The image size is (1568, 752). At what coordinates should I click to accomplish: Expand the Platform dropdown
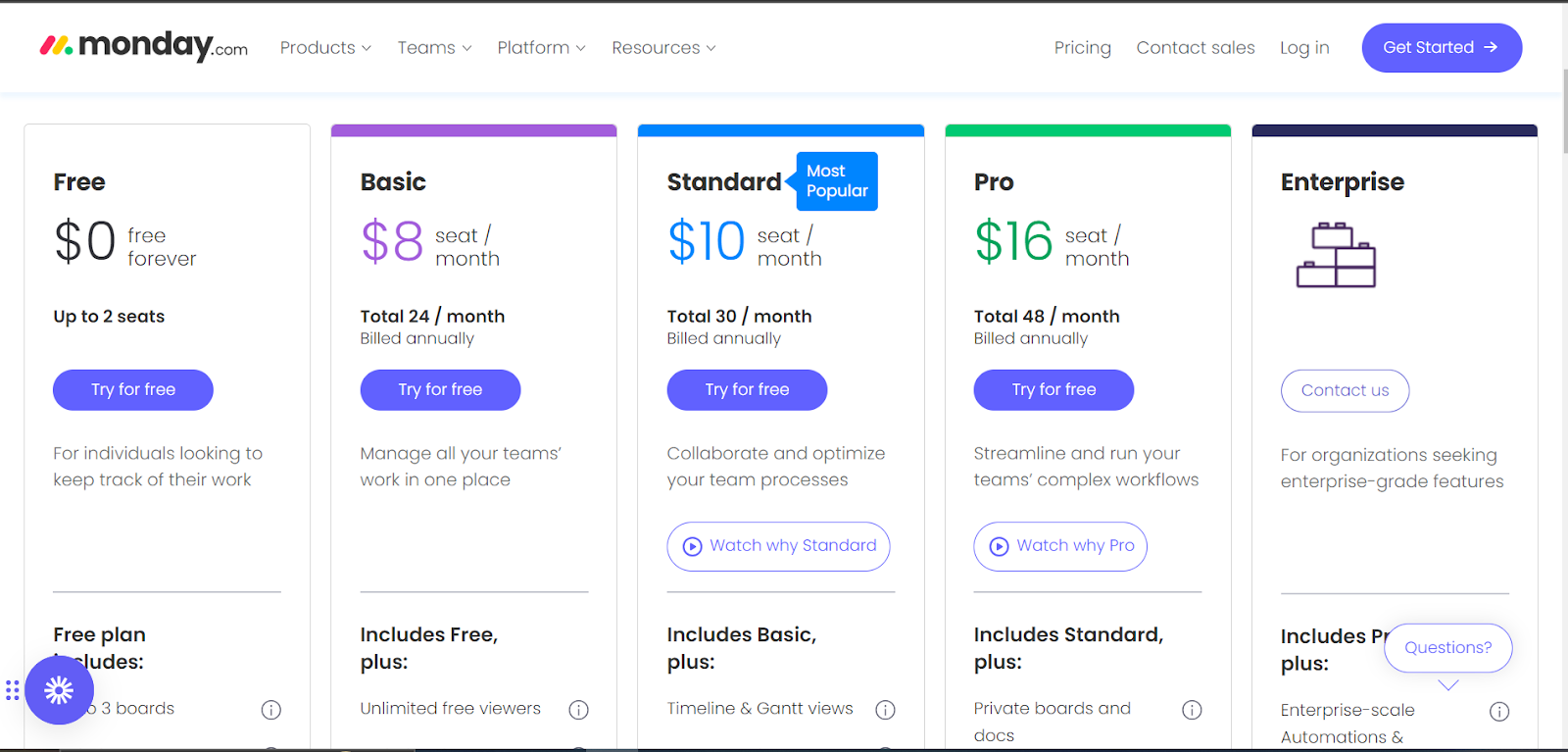540,47
